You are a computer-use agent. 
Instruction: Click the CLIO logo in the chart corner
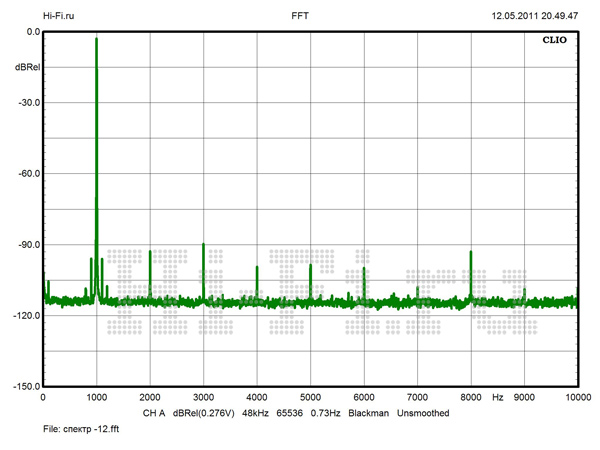coord(555,43)
